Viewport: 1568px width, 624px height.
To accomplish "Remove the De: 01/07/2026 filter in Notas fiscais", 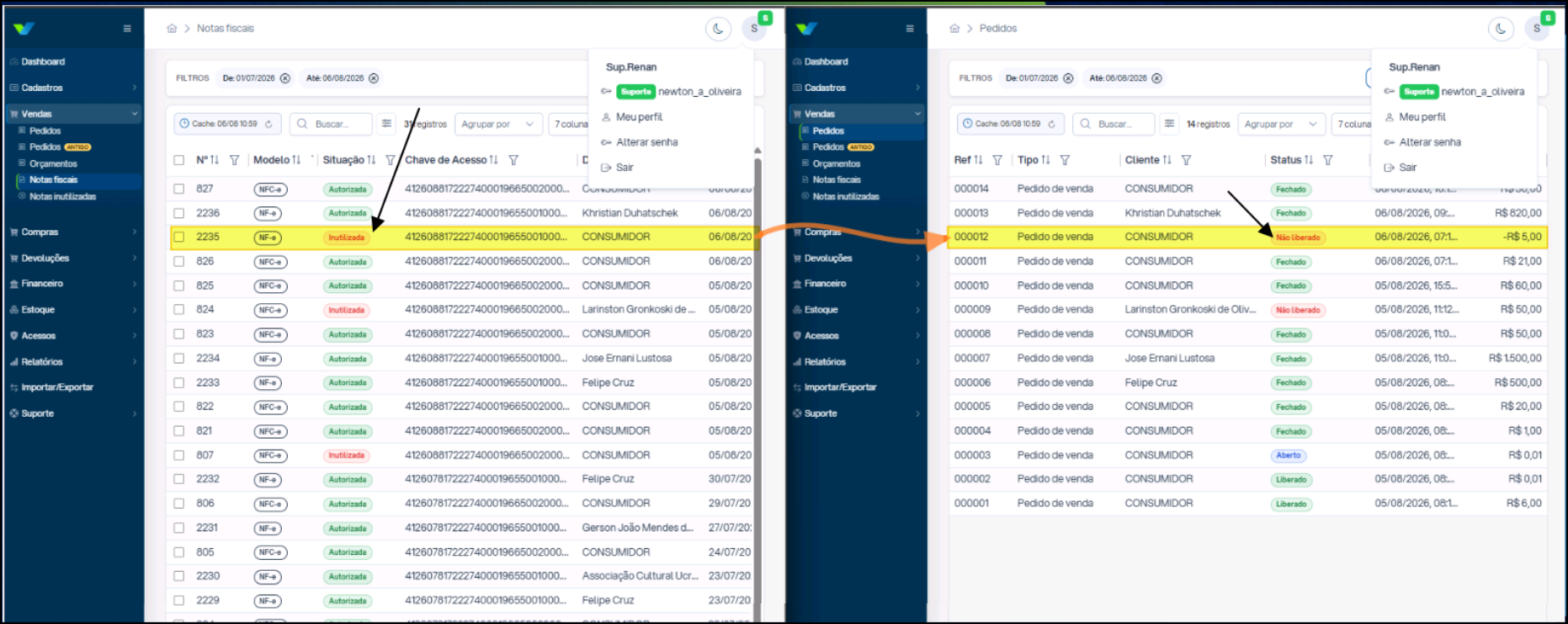I will 285,78.
